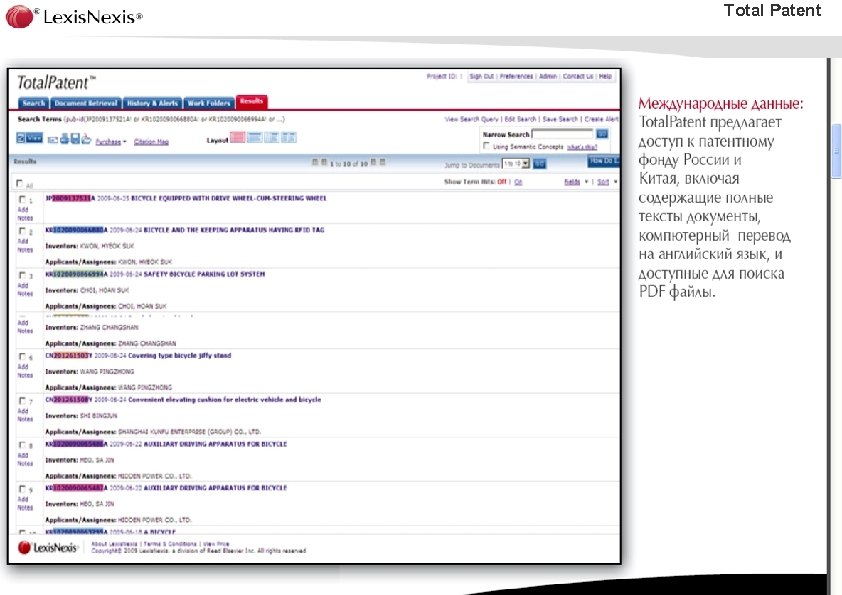Viewport: 842px width, 595px height.
Task: Switch to the History & Alerts tab
Action: point(152,103)
